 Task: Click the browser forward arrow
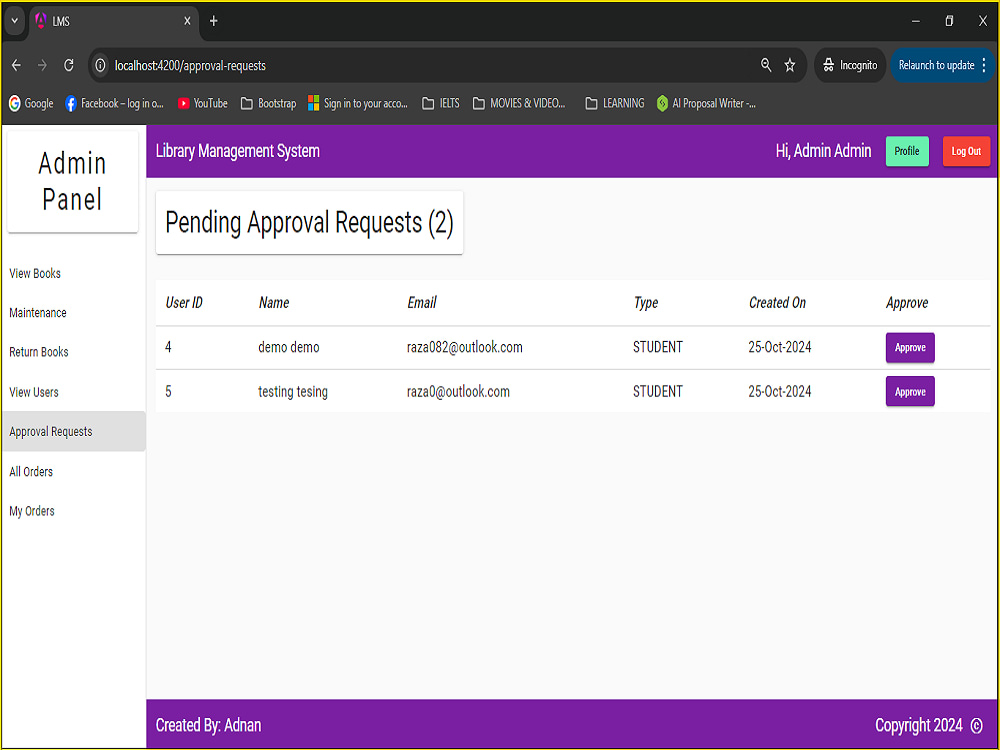42,65
